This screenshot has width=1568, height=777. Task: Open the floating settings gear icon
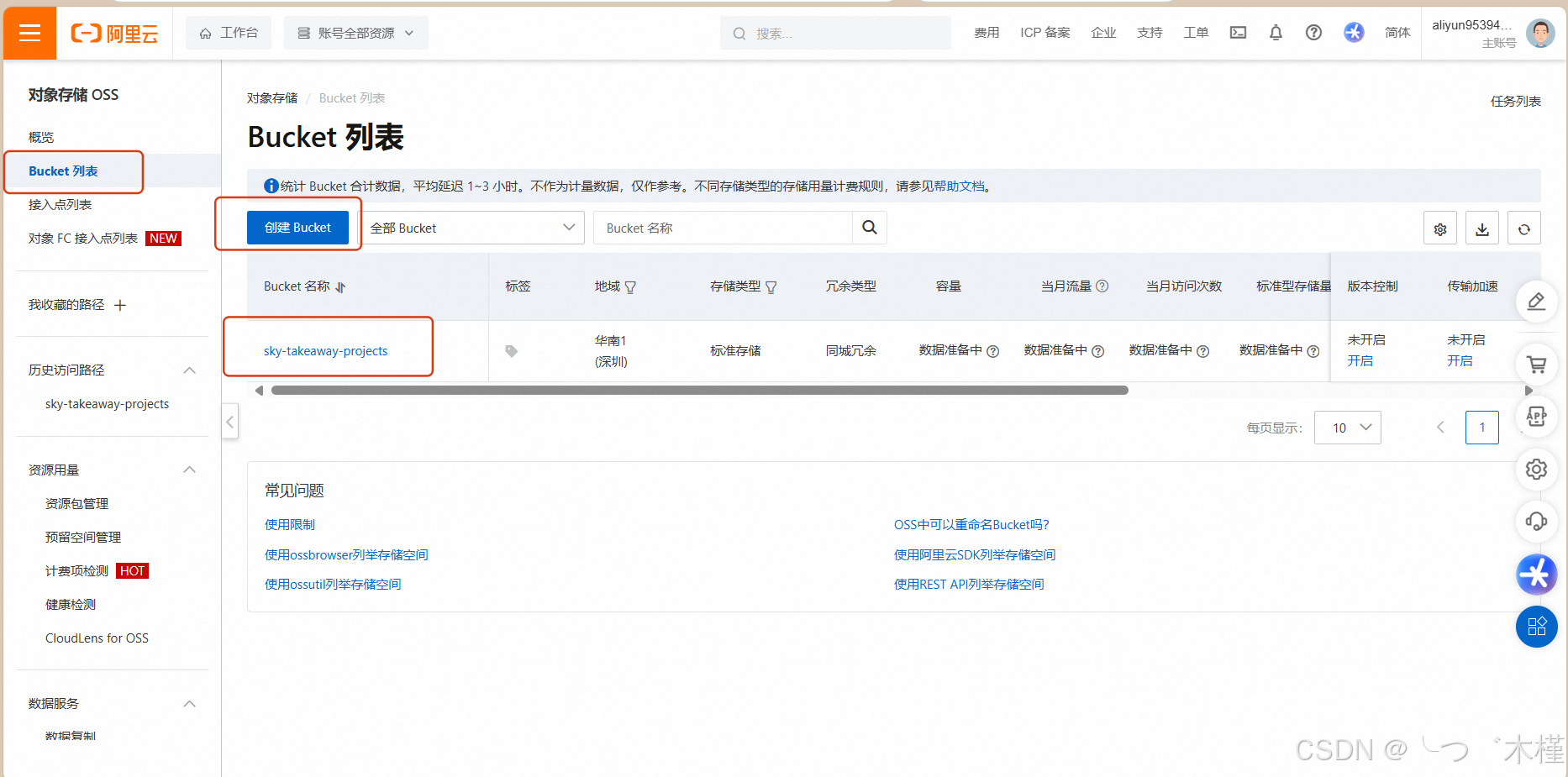(x=1537, y=470)
